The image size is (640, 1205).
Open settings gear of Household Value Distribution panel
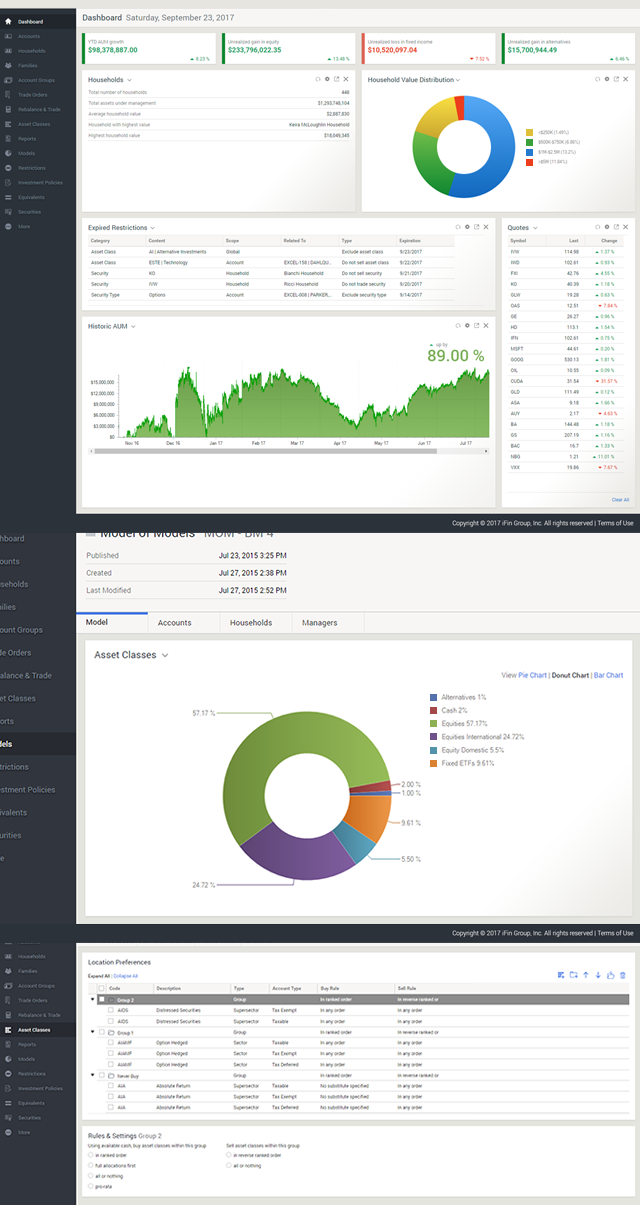(606, 79)
